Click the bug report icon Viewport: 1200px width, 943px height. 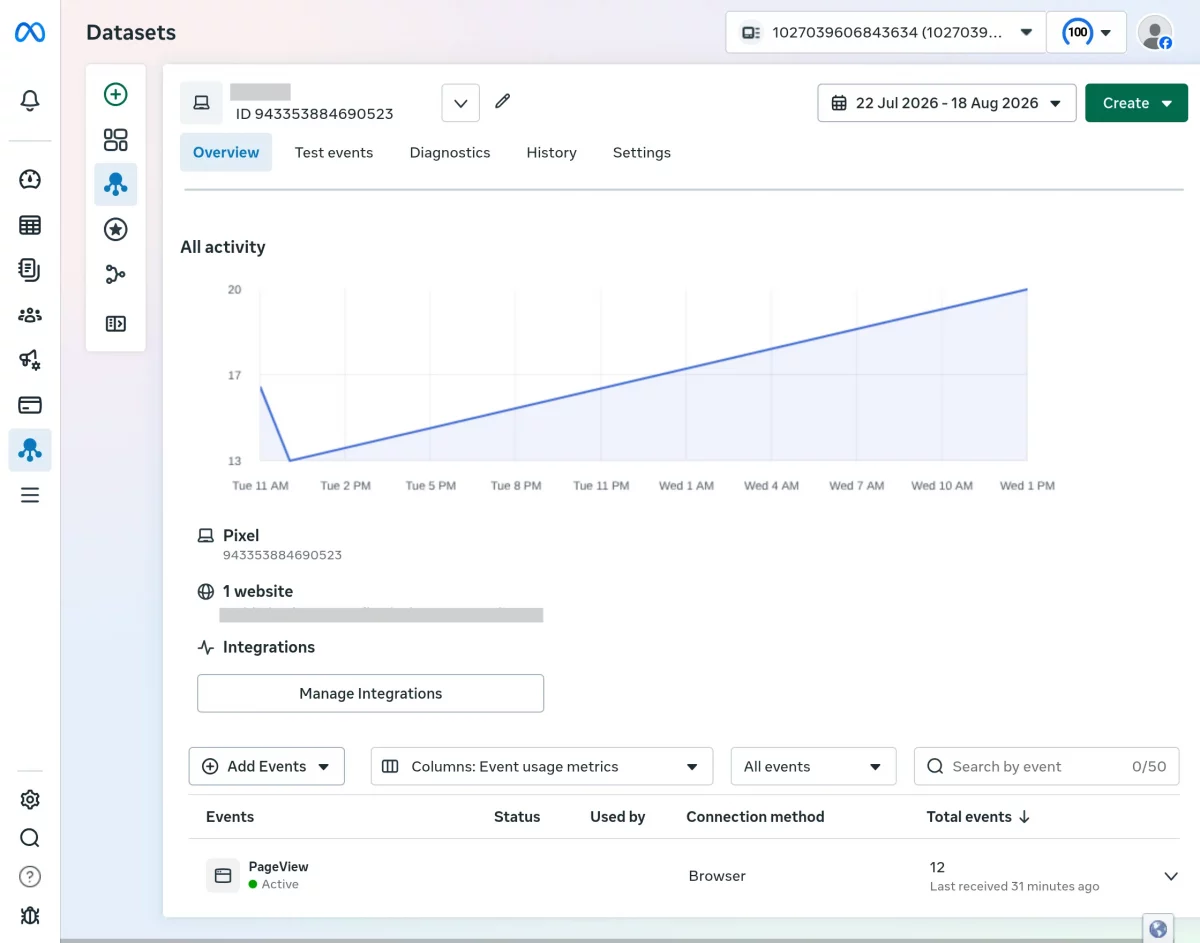click(30, 915)
